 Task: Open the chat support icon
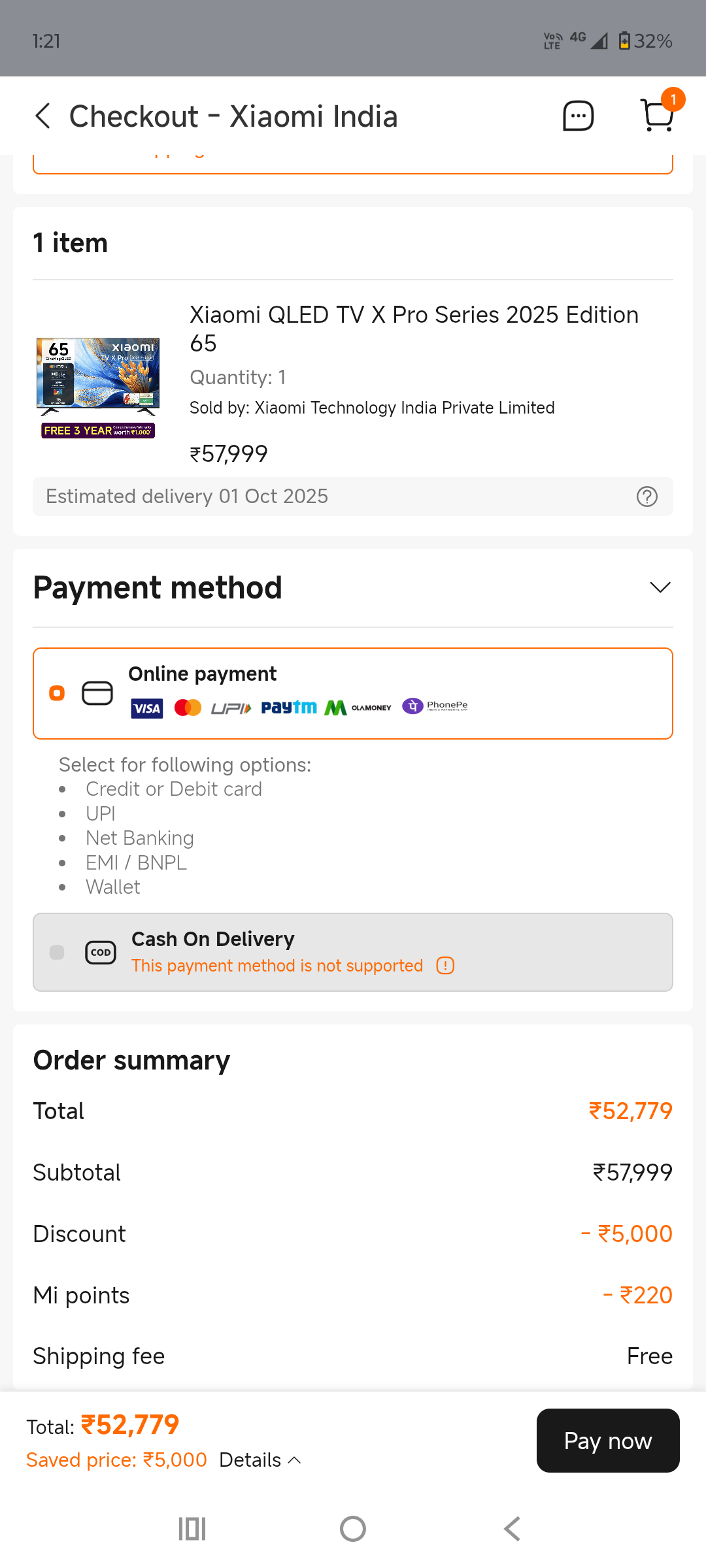click(578, 116)
